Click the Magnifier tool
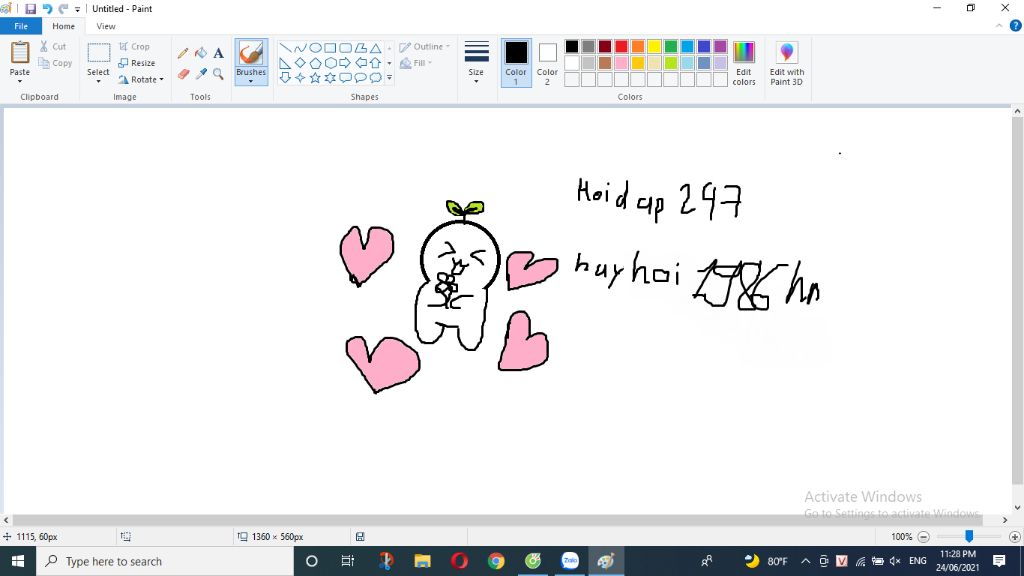The height and width of the screenshot is (576, 1024). click(x=218, y=74)
